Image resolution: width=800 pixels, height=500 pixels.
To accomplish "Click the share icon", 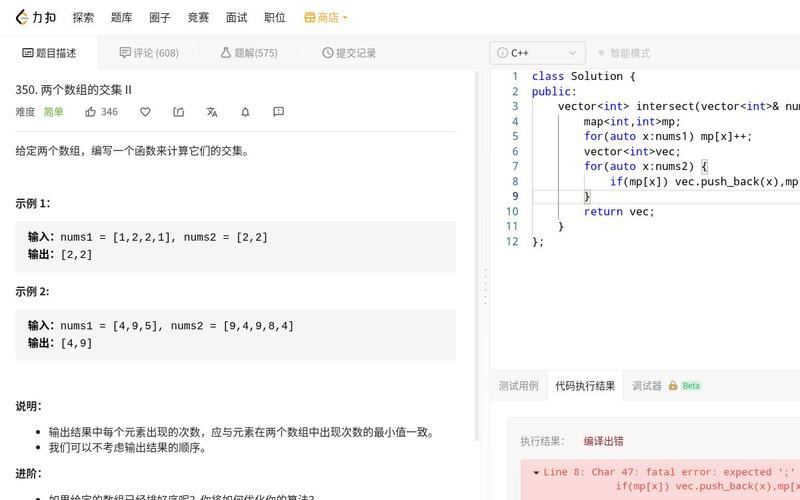I will 179,112.
